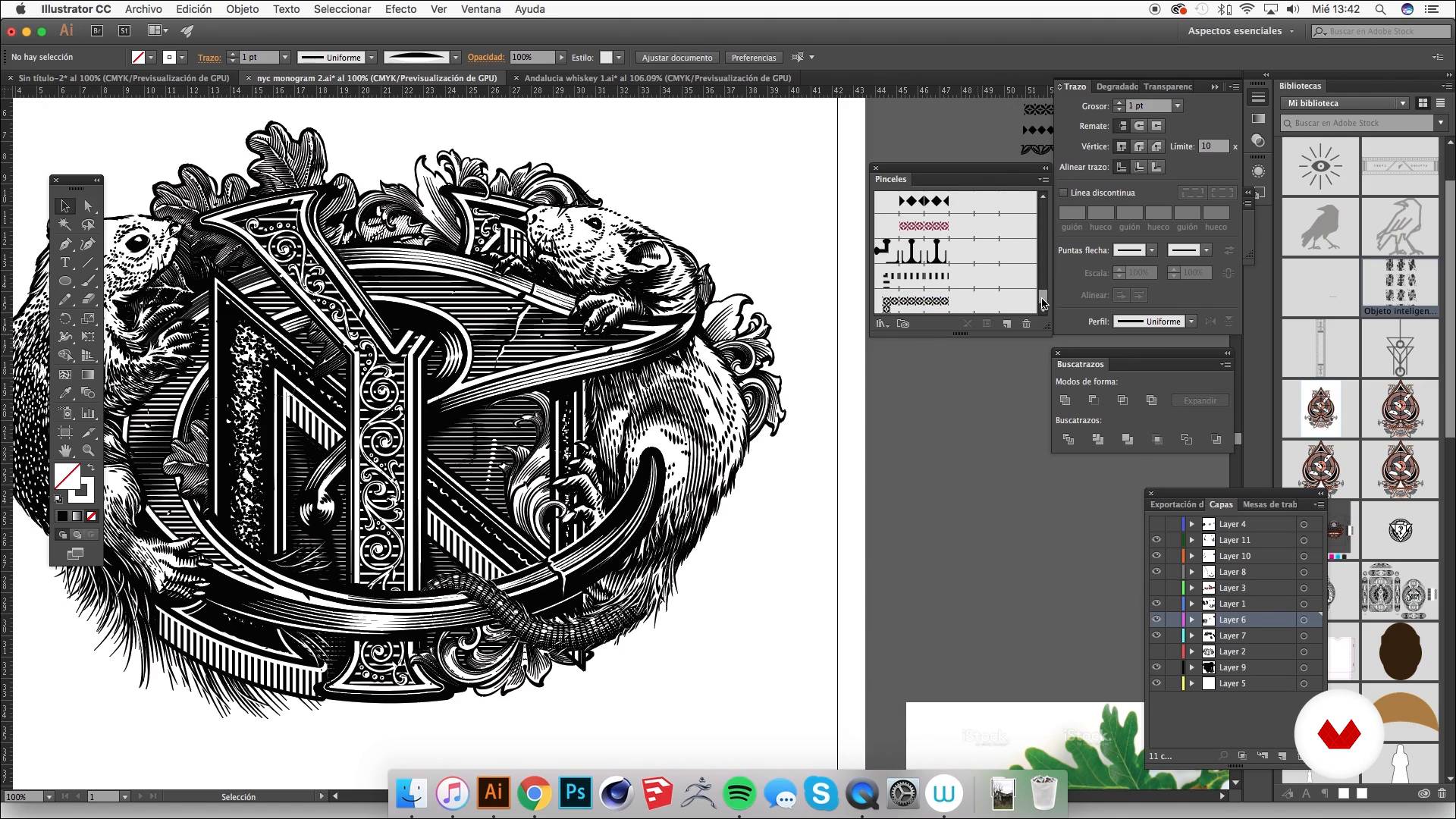Screen dimensions: 1456x819
Task: Select the Rotate tool
Action: point(65,318)
